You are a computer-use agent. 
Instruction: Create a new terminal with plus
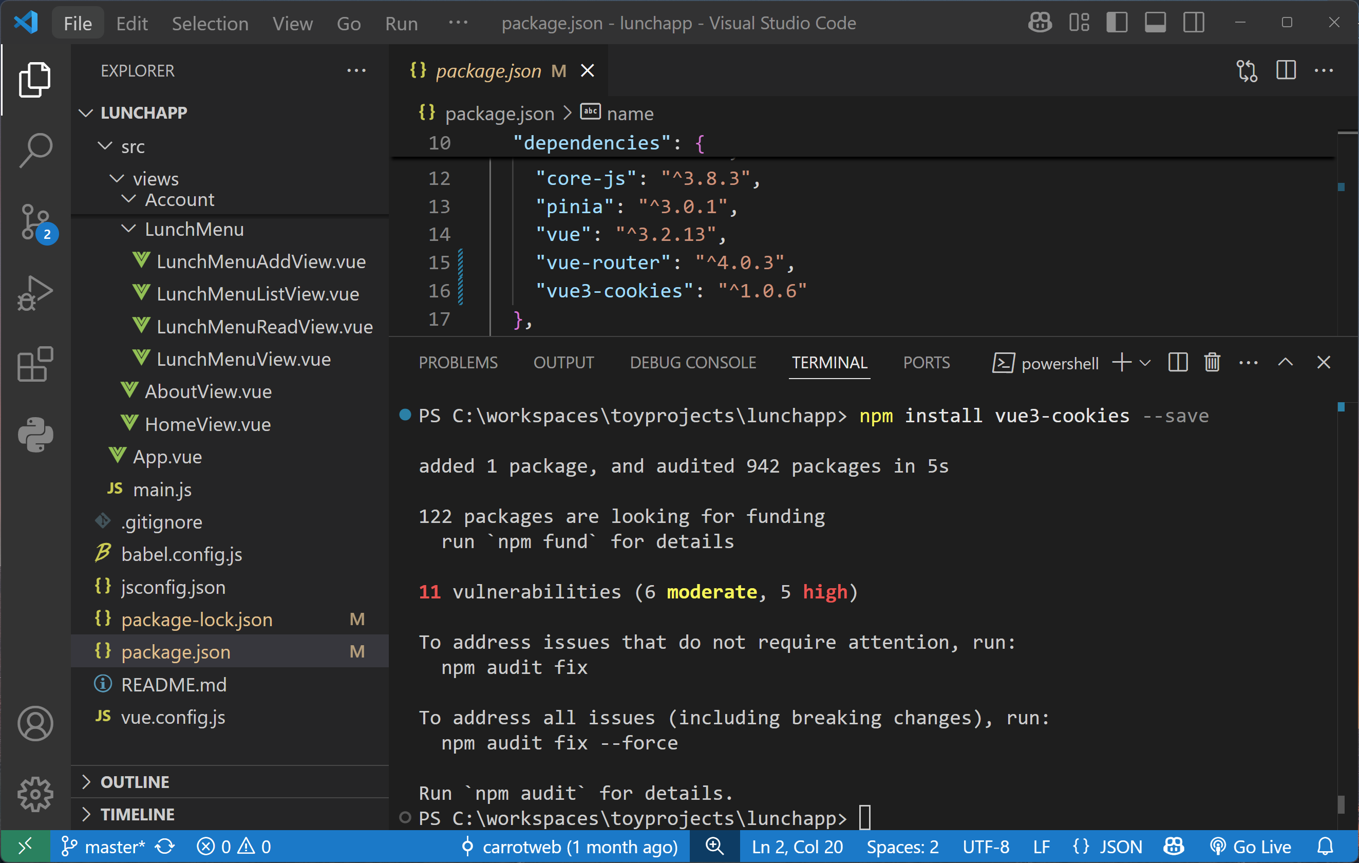tap(1121, 363)
